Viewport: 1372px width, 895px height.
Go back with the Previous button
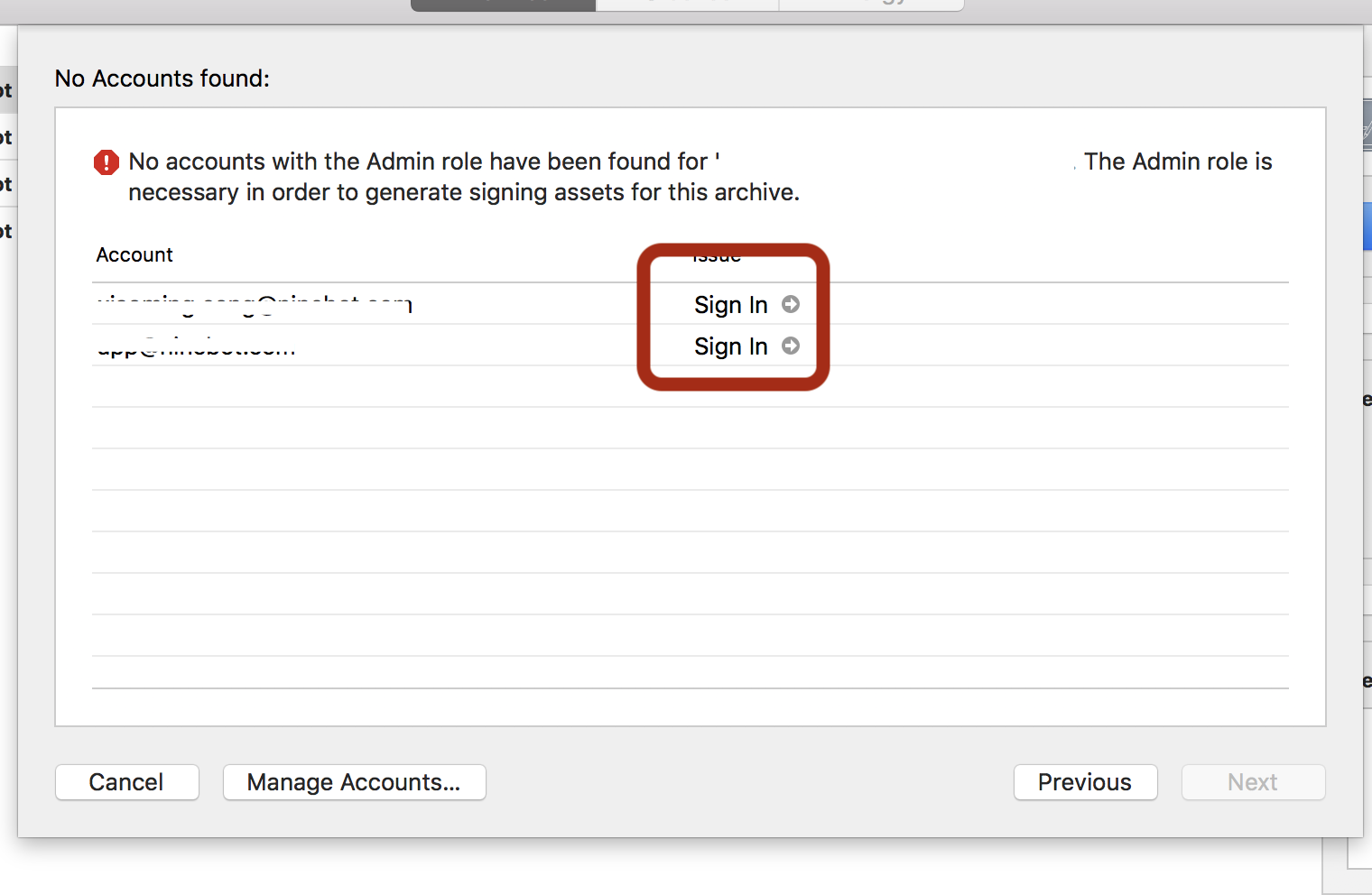pyautogui.click(x=1085, y=782)
